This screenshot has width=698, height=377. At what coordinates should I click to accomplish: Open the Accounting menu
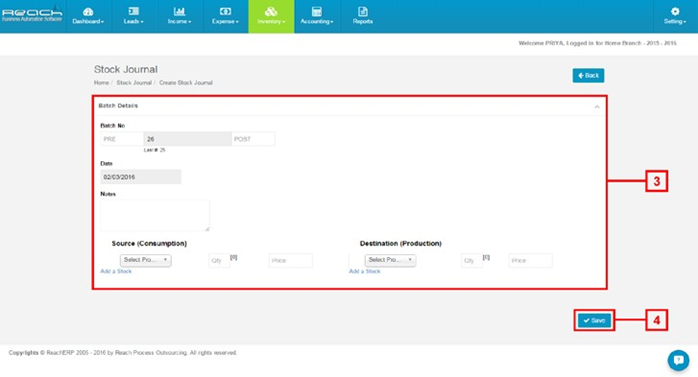click(x=317, y=16)
